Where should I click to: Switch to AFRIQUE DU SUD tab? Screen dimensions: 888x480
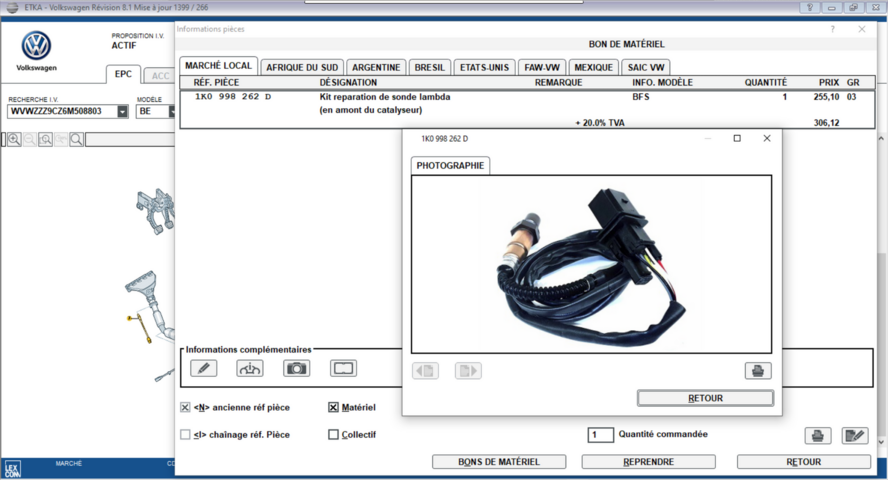click(302, 67)
